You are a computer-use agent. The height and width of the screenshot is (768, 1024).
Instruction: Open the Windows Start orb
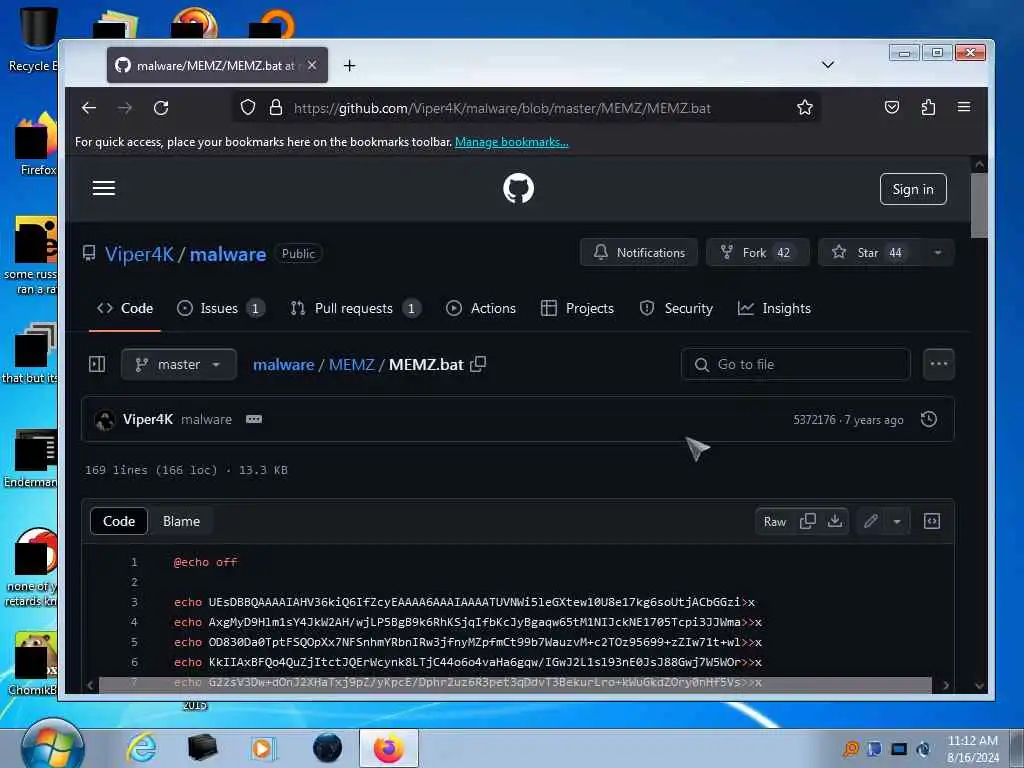(x=52, y=748)
